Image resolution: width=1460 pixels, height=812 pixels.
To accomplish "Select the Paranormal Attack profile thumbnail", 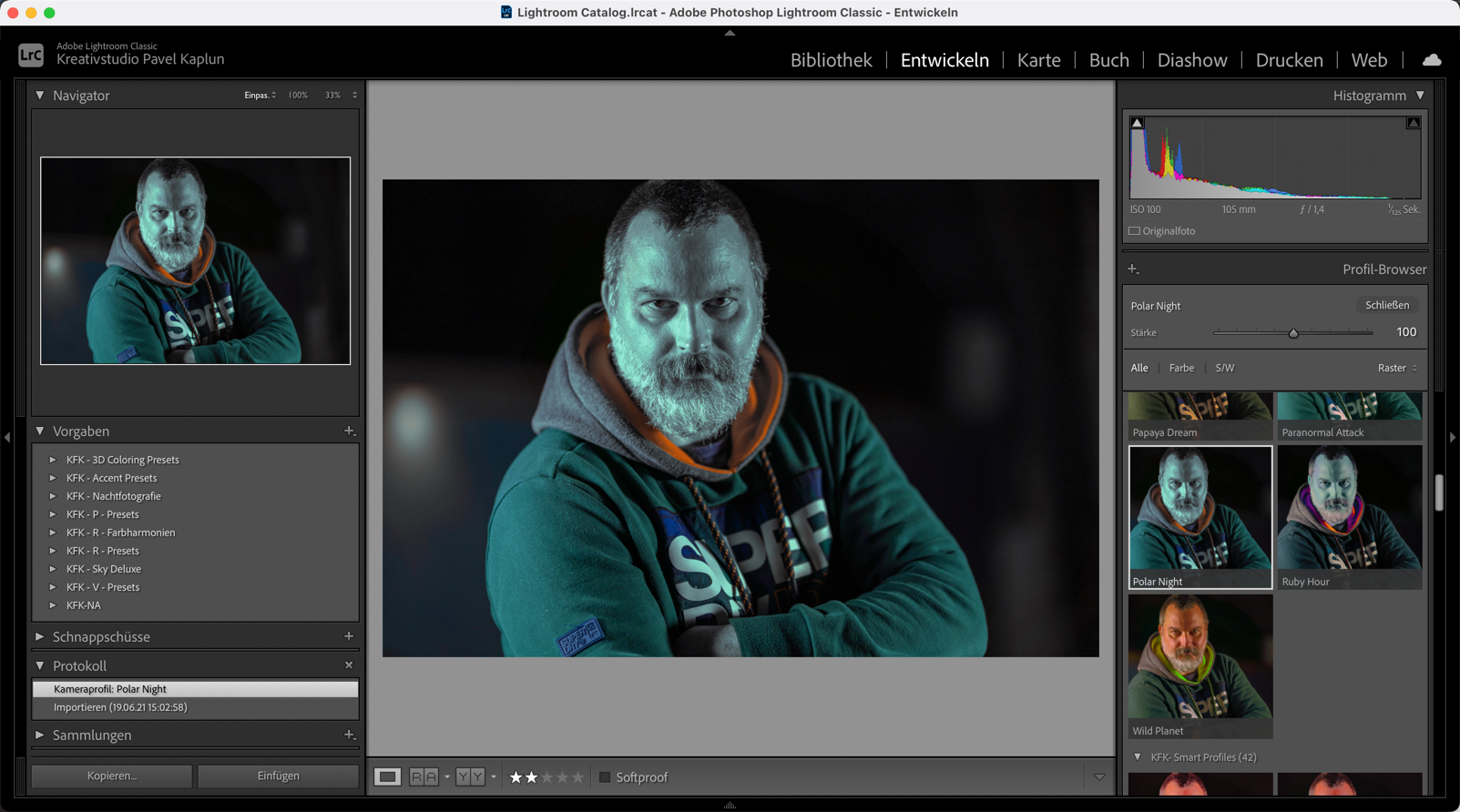I will tap(1350, 417).
